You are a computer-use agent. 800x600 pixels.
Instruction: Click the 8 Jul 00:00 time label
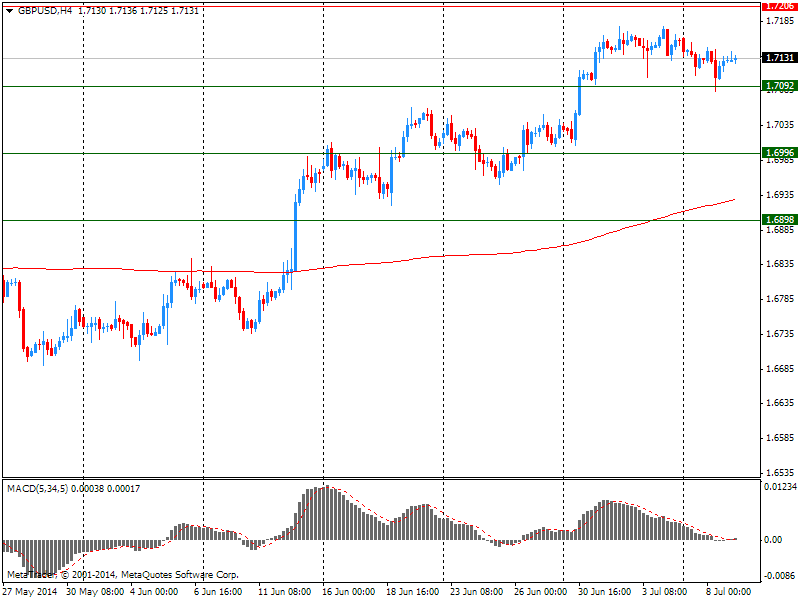tap(729, 592)
